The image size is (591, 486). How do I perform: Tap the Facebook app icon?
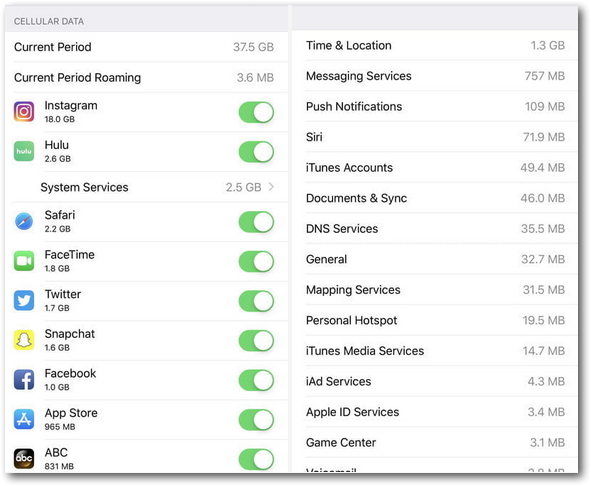click(x=24, y=380)
